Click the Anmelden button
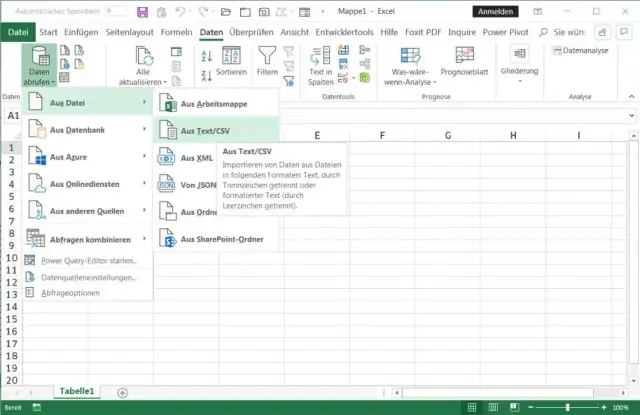Viewport: 640px width, 415px height. coord(494,12)
